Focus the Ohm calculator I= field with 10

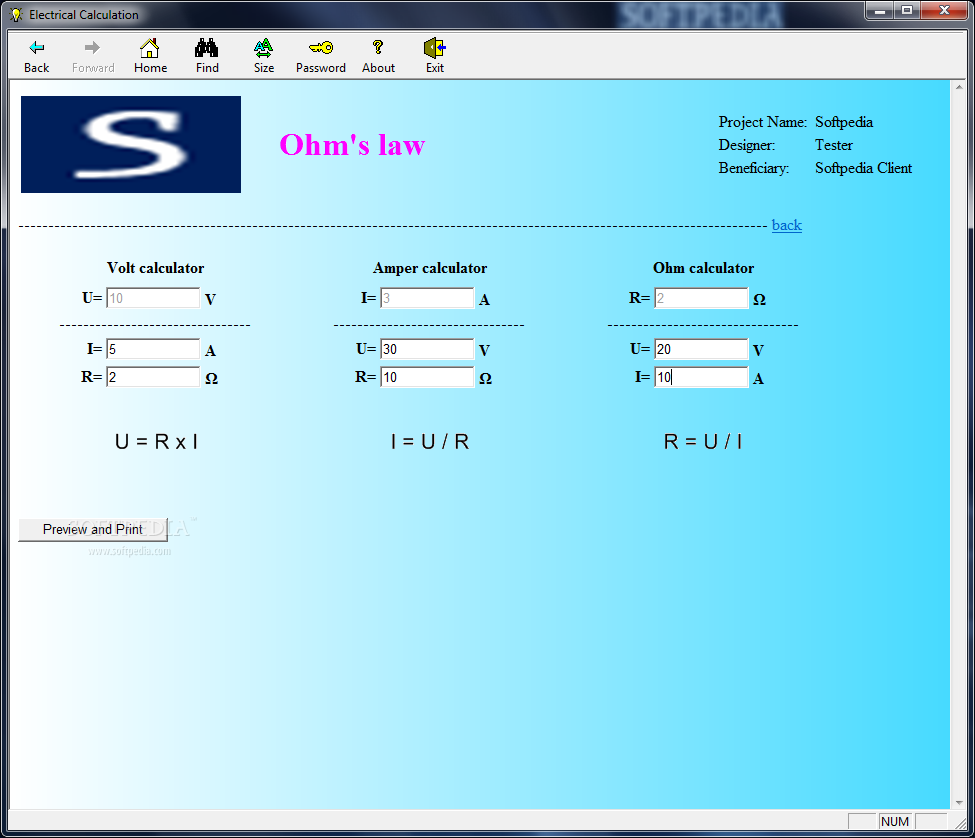(x=701, y=377)
